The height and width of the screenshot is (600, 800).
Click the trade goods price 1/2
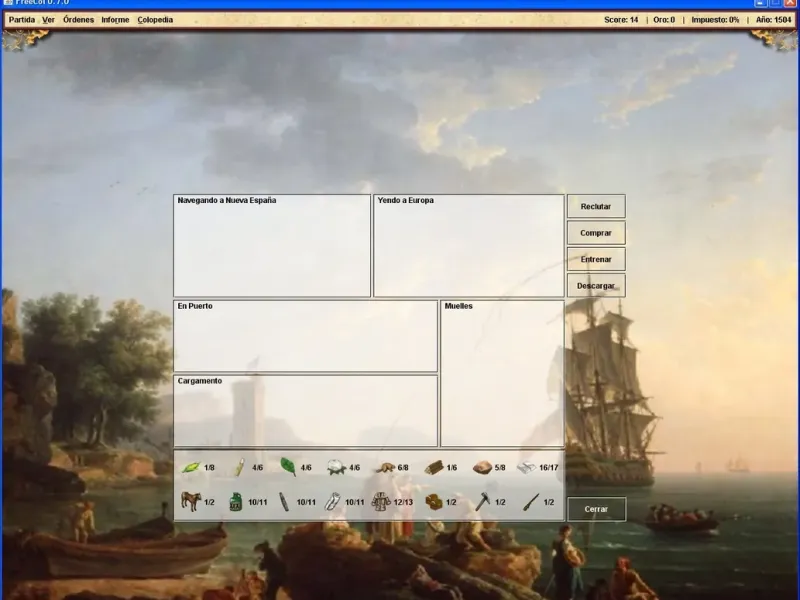pyautogui.click(x=452, y=503)
